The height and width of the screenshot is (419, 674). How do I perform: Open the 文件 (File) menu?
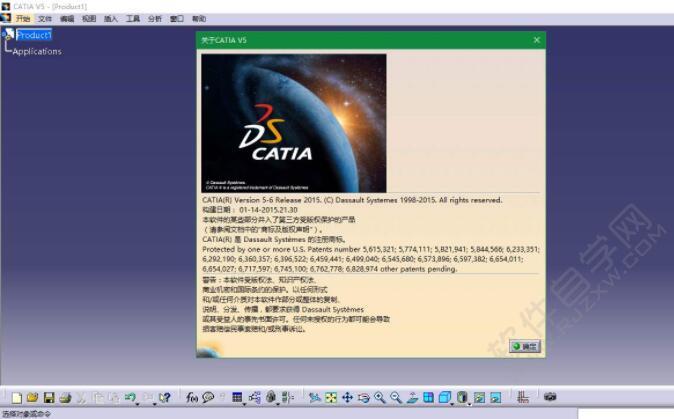click(45, 18)
